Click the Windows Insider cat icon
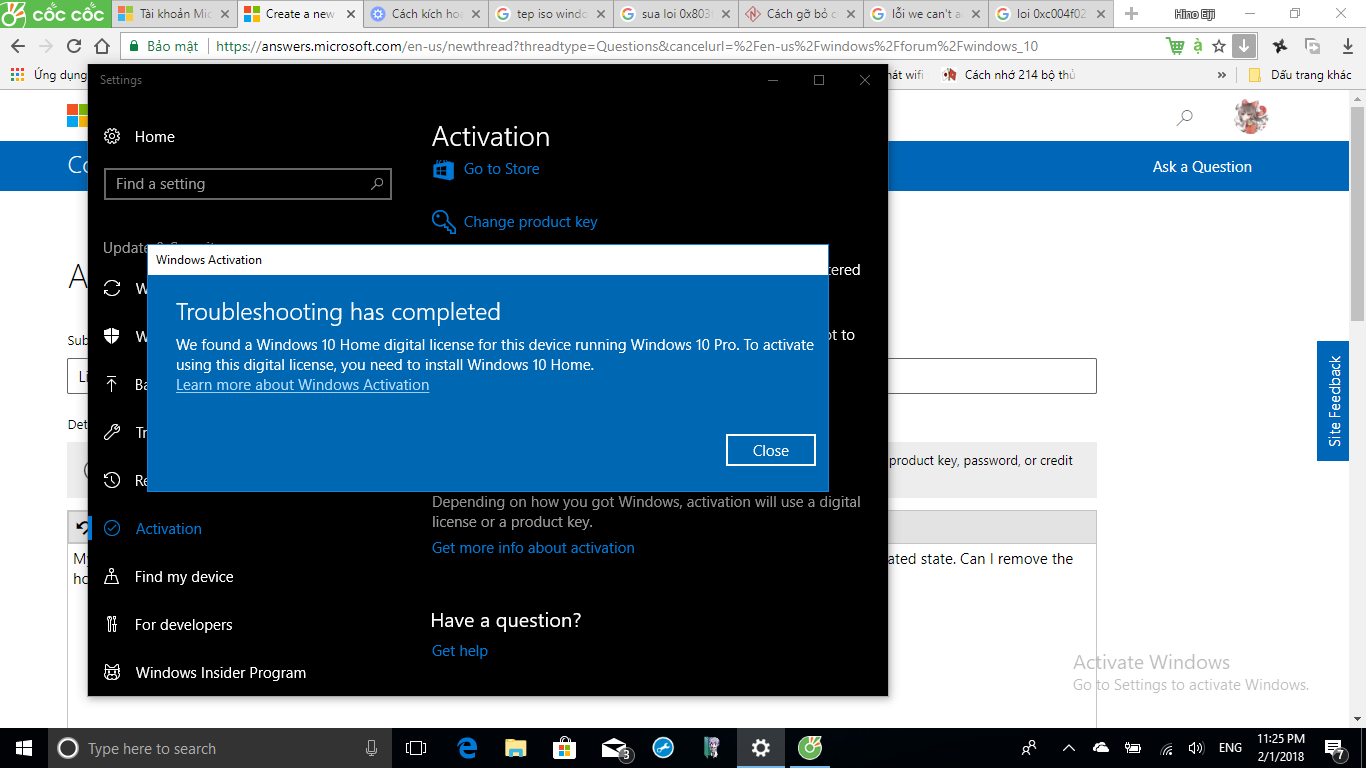1366x768 pixels. pyautogui.click(x=112, y=673)
